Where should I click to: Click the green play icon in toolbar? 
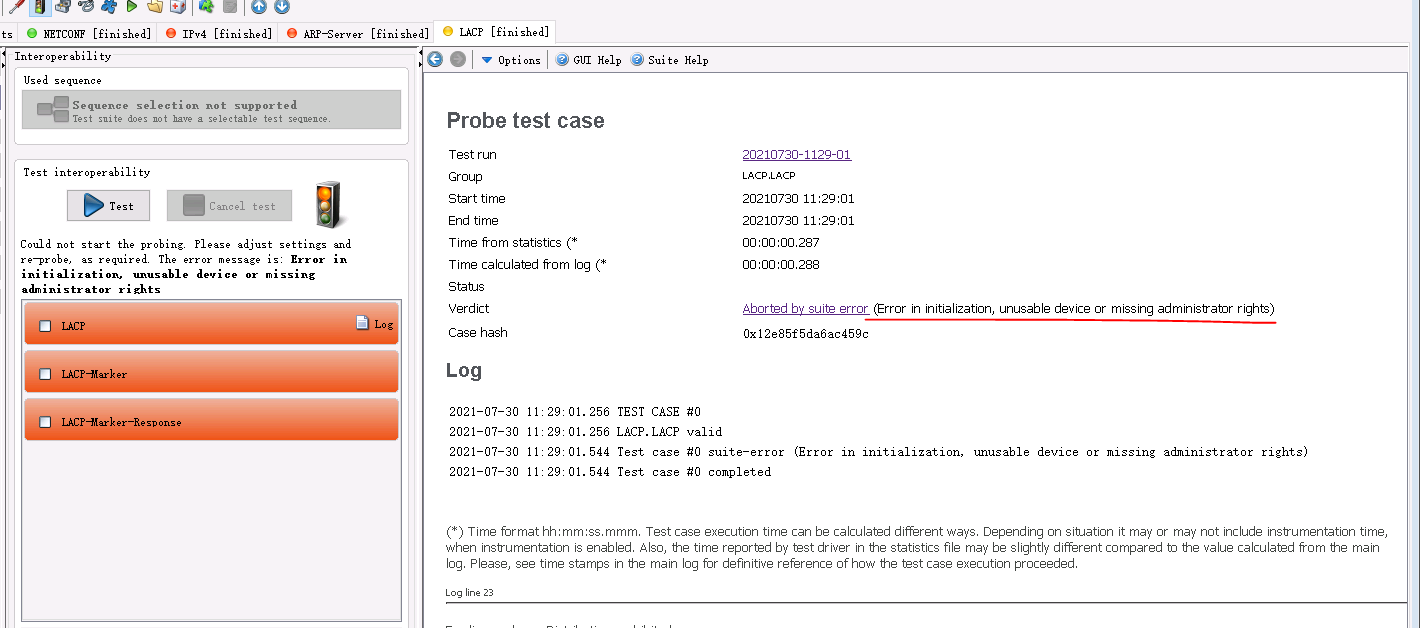(x=132, y=7)
